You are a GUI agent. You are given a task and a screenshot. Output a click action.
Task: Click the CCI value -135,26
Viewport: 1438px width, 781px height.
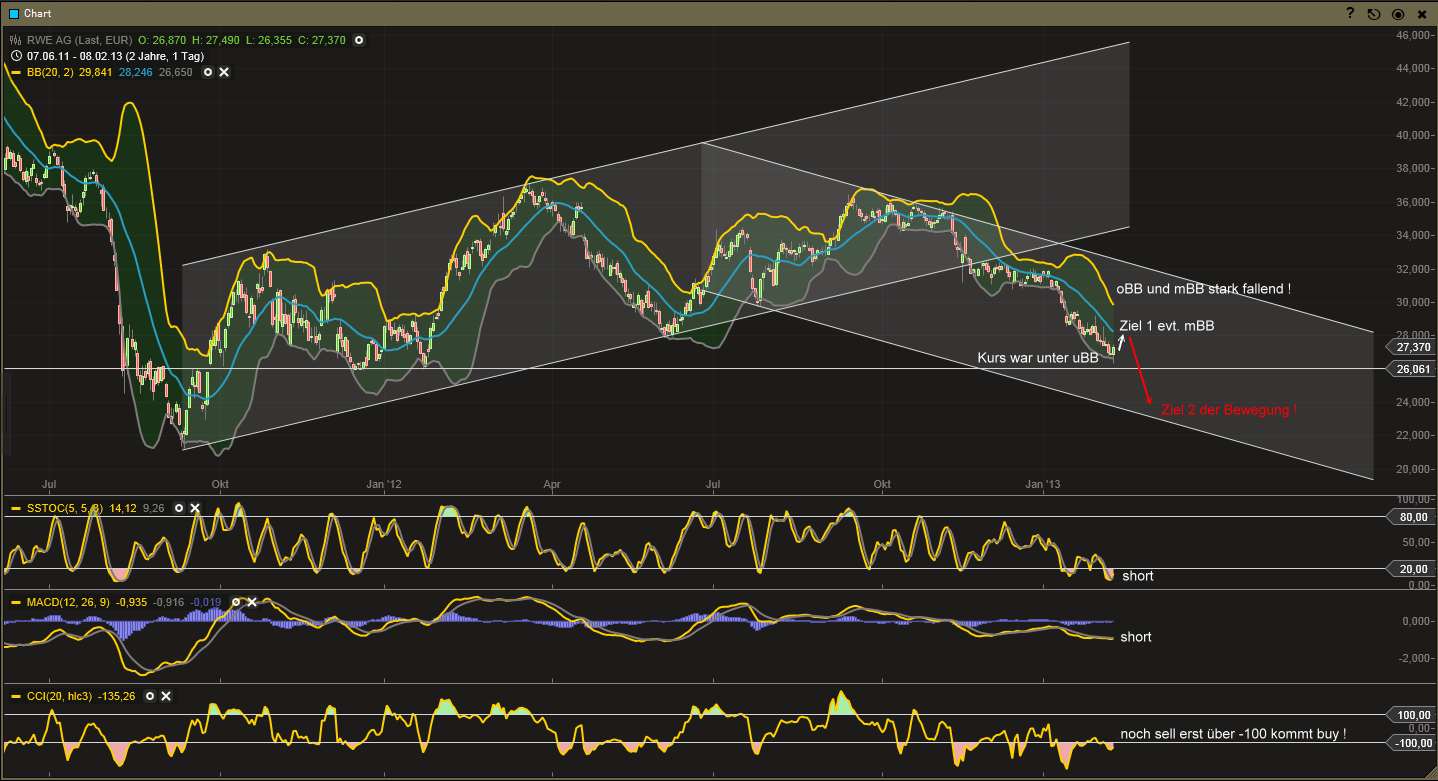[117, 696]
